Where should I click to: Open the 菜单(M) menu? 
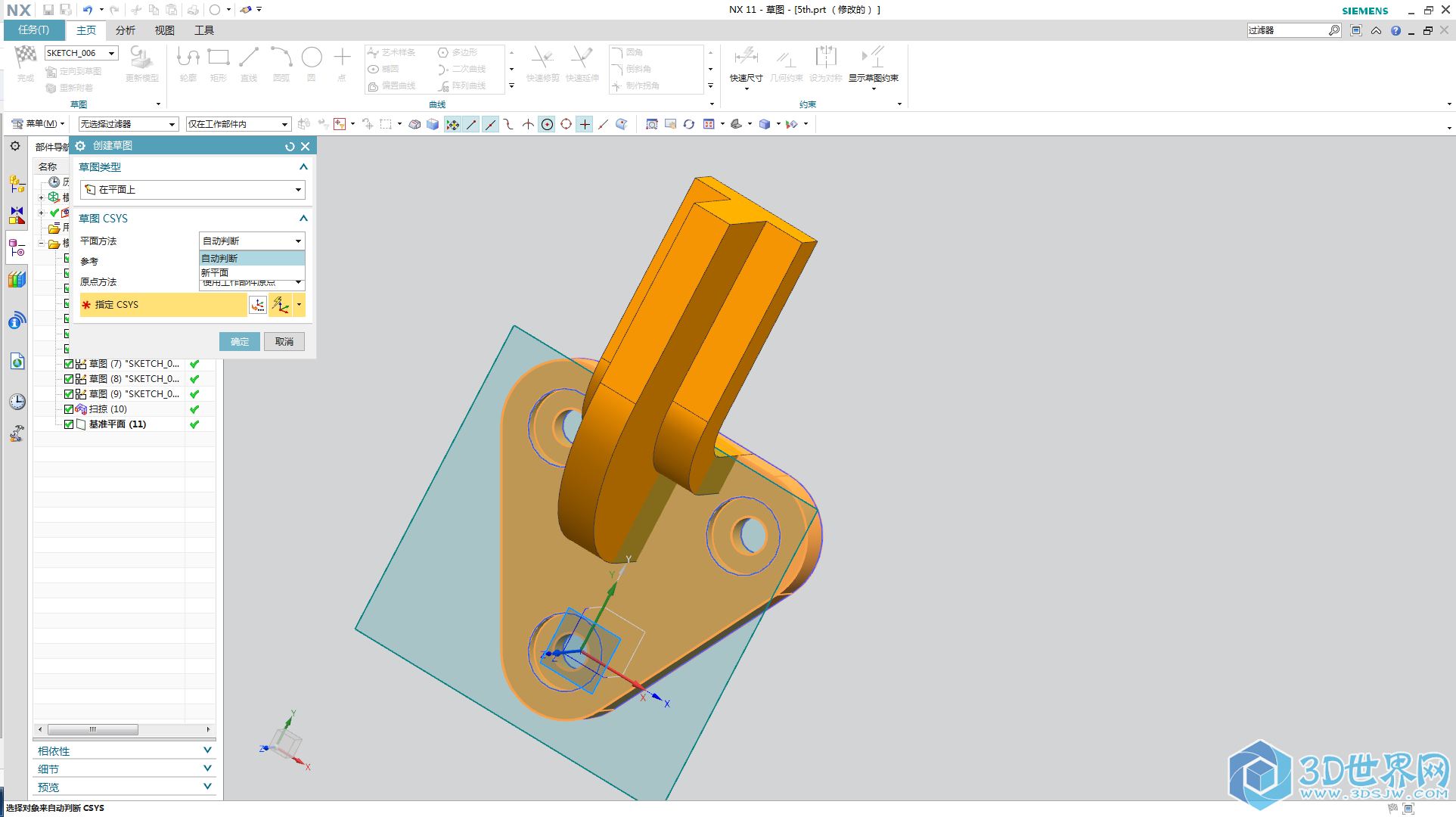click(38, 124)
